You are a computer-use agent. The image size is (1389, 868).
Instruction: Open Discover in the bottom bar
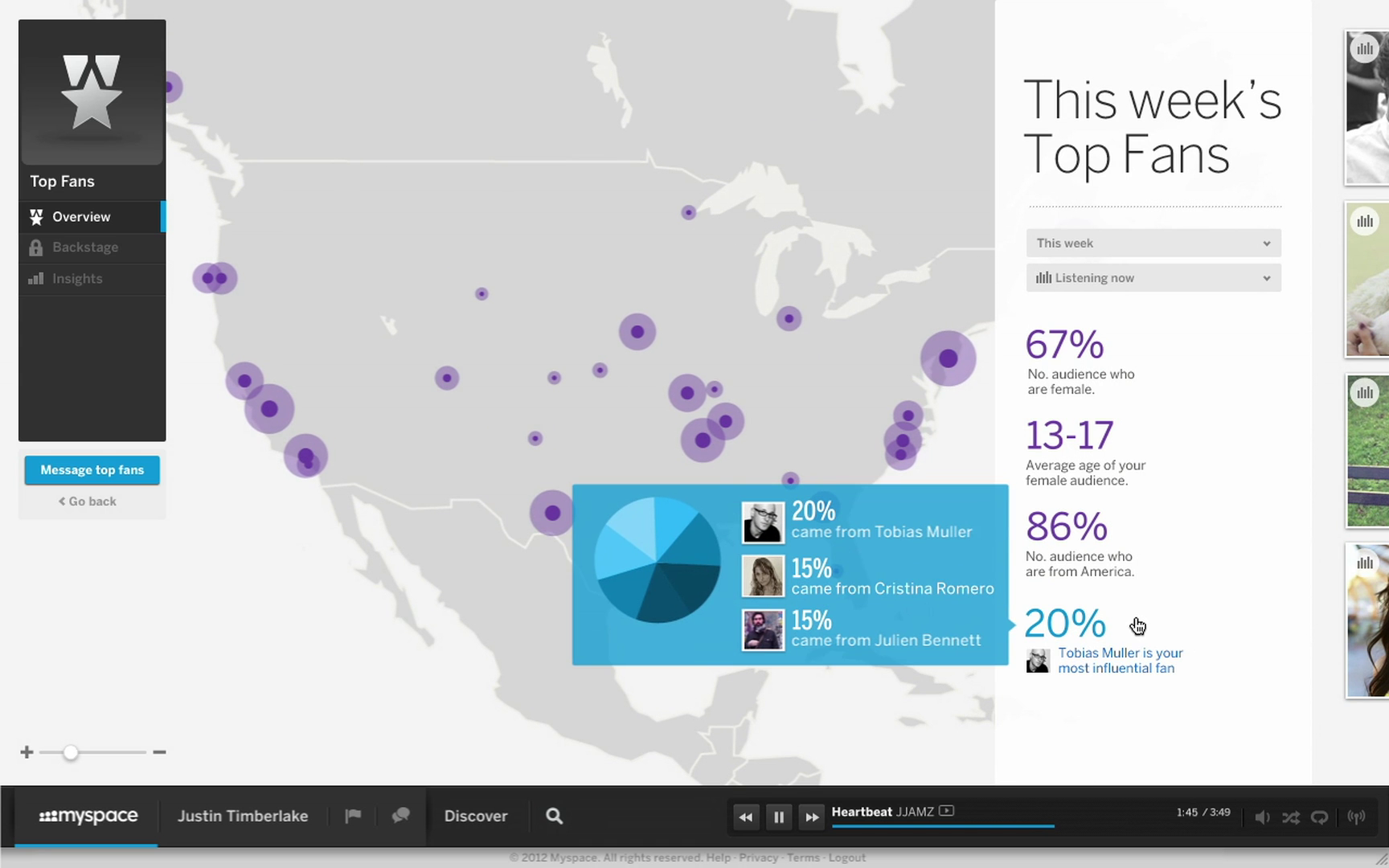476,816
